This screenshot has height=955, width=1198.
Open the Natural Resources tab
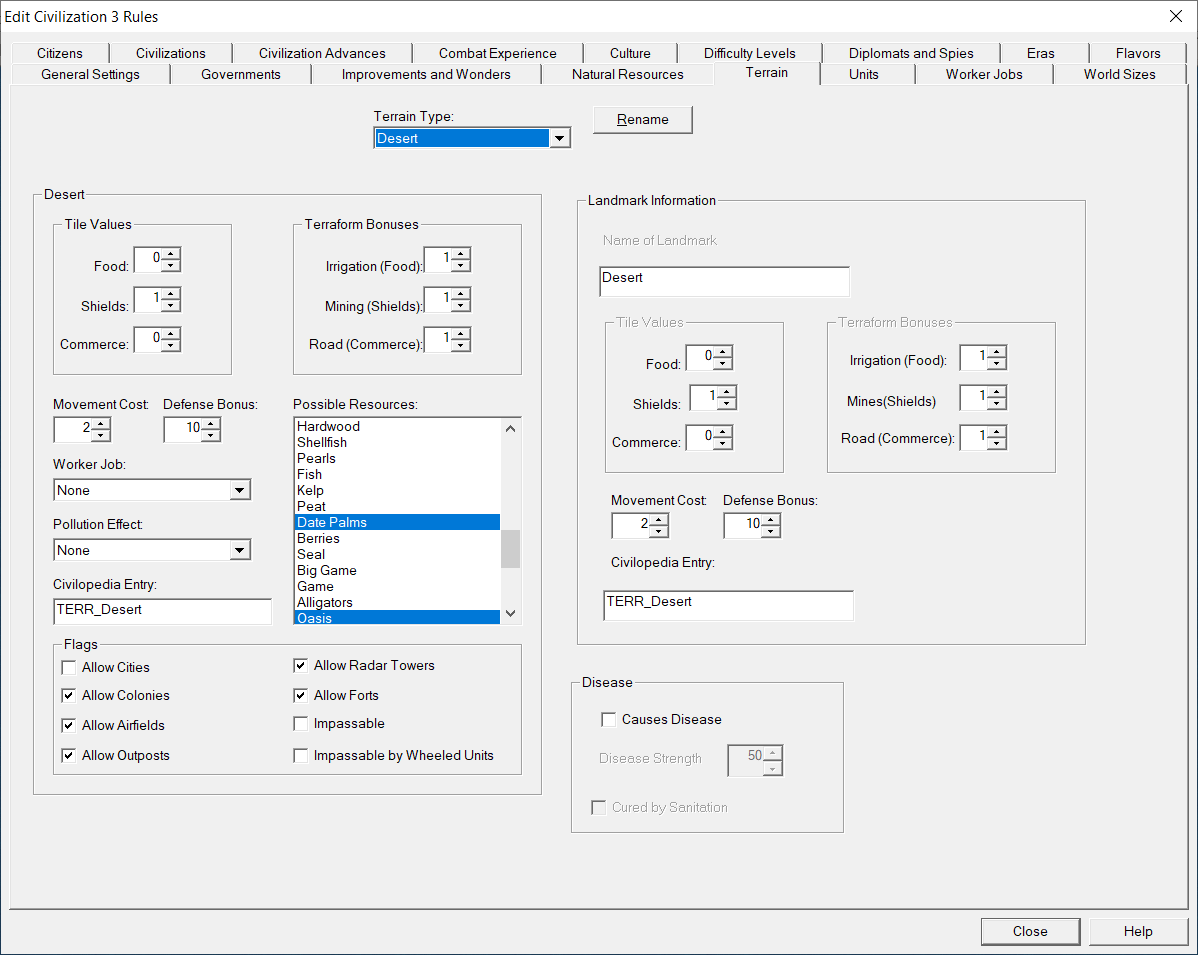pos(627,74)
